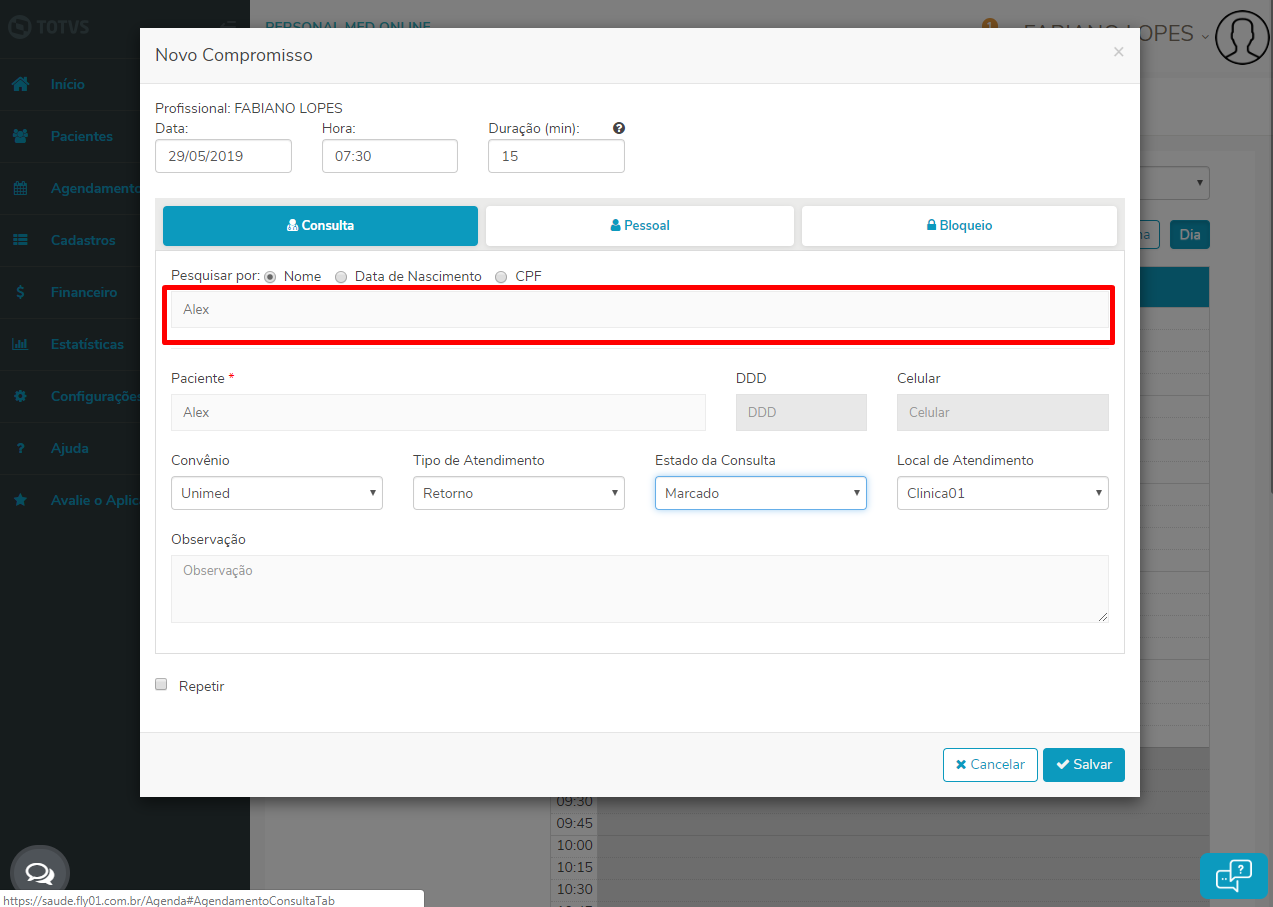Close the Novo Compromisso dialog

(1118, 52)
